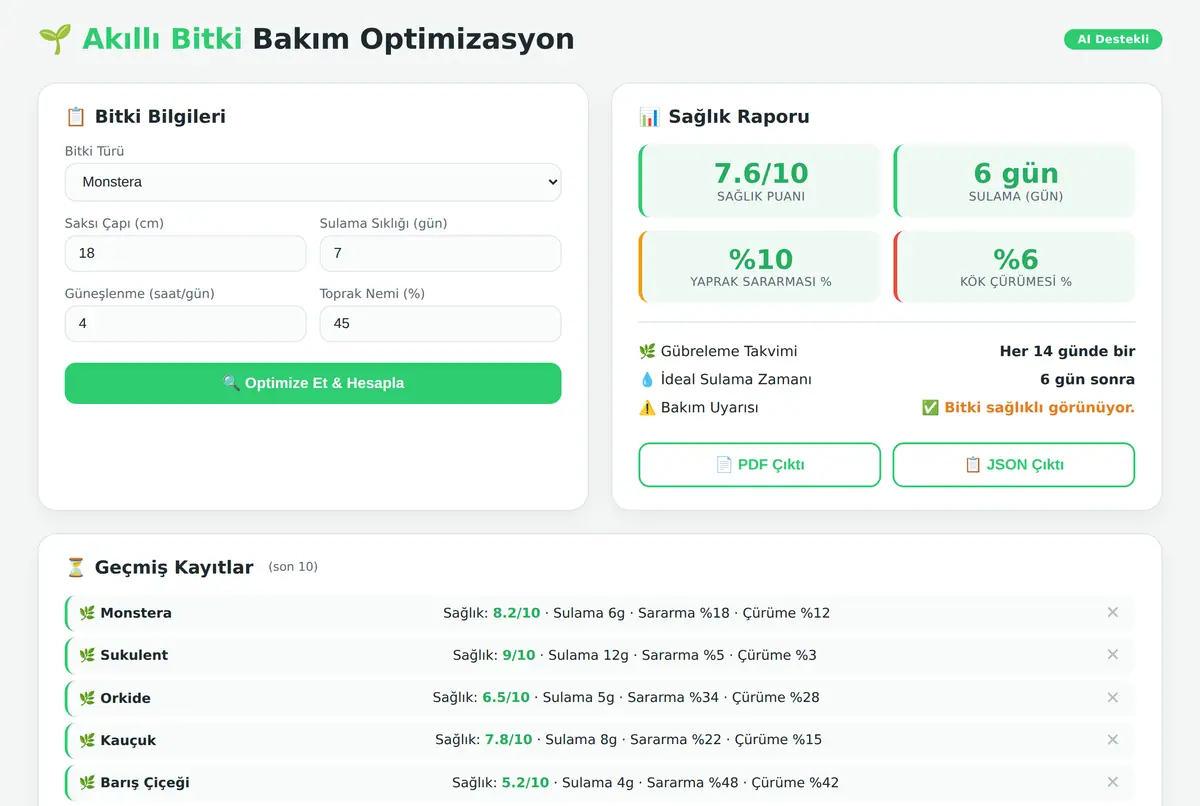
Task: Click the %6 Kök Çürümesi card
Action: 1014,266
